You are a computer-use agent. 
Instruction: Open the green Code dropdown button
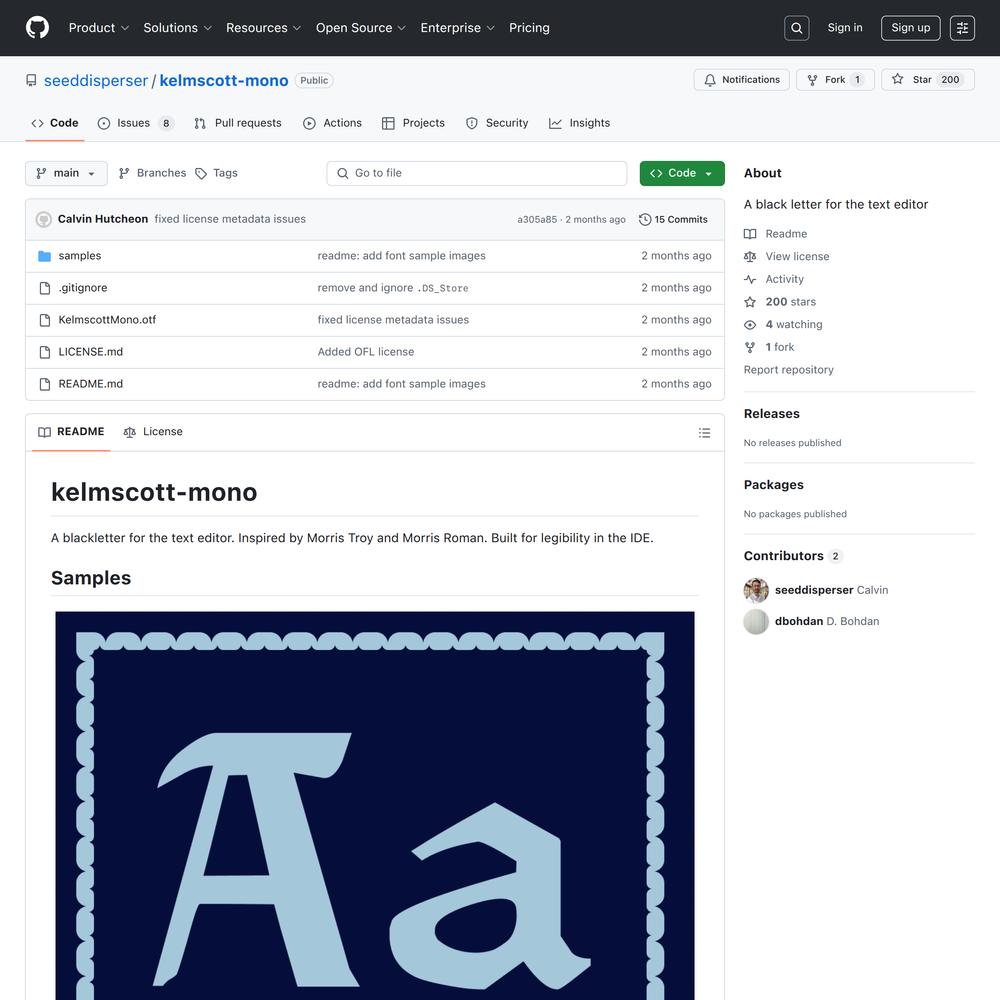682,173
